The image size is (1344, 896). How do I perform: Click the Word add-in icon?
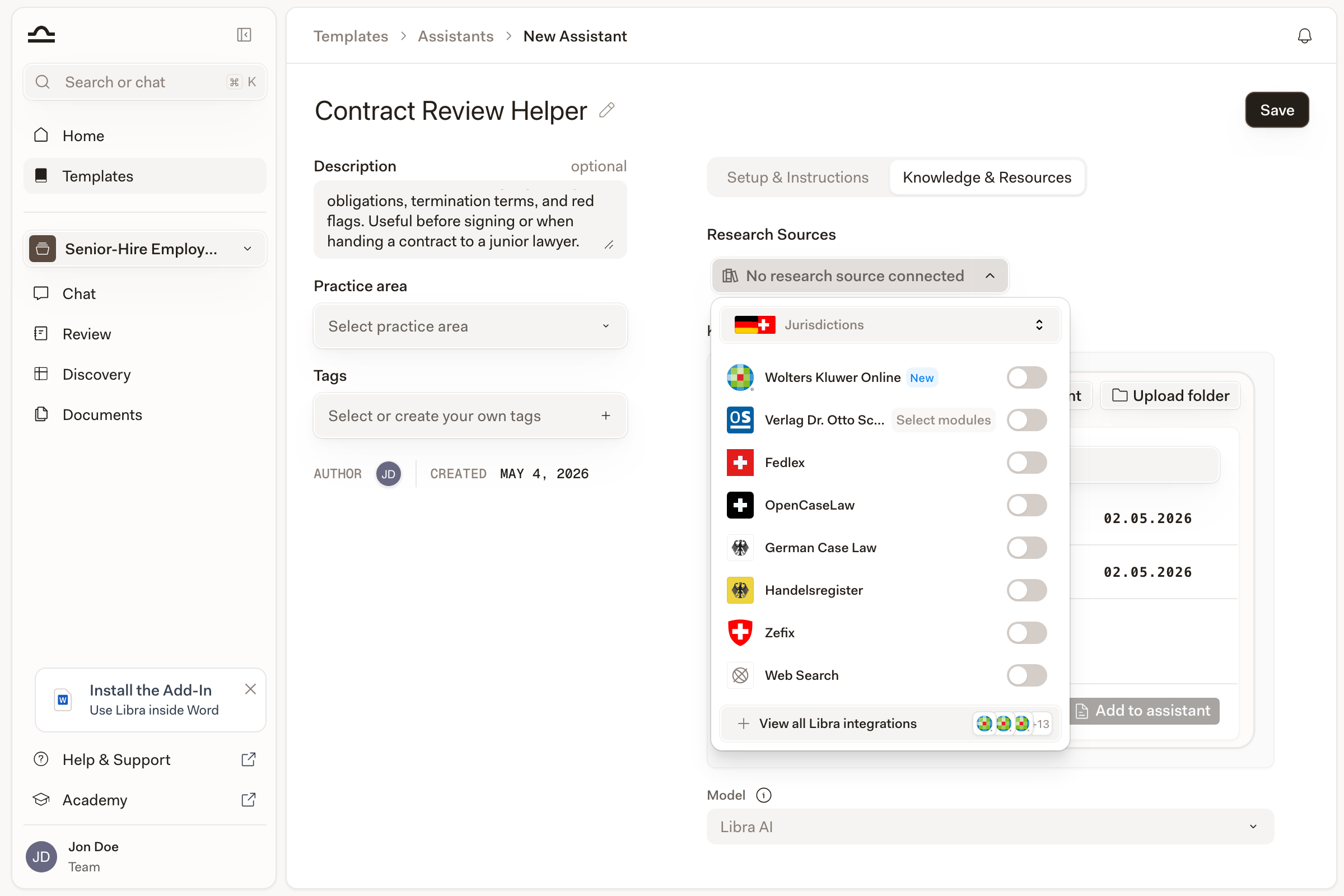pos(63,699)
